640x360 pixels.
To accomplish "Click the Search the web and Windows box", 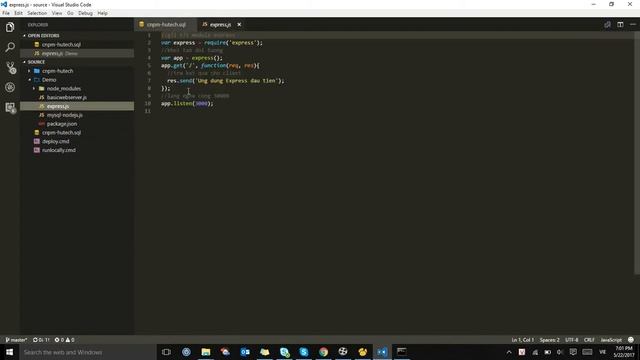I will click(88, 352).
